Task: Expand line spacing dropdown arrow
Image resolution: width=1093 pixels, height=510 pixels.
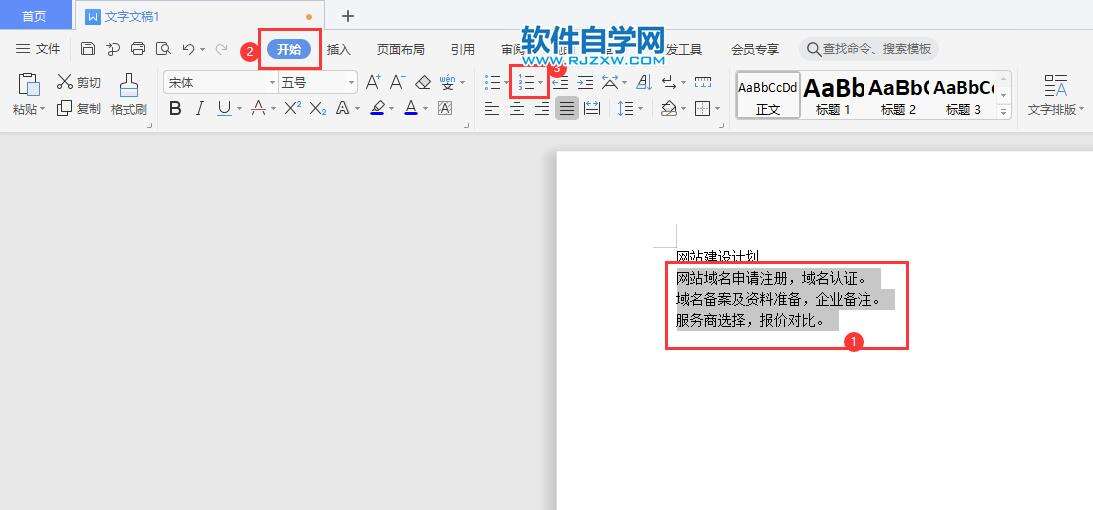Action: pyautogui.click(x=640, y=109)
